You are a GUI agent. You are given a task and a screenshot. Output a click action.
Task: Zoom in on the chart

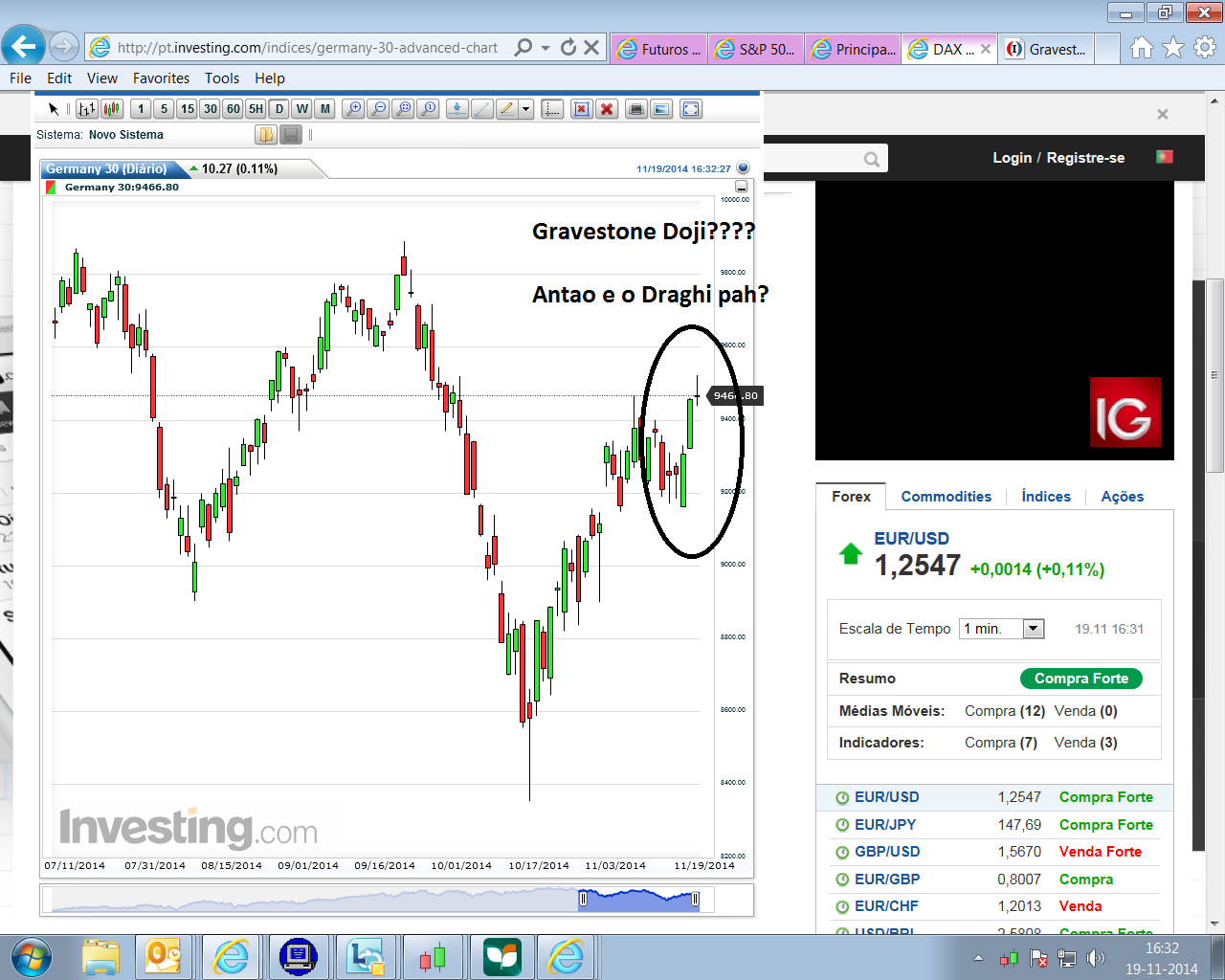click(x=353, y=109)
